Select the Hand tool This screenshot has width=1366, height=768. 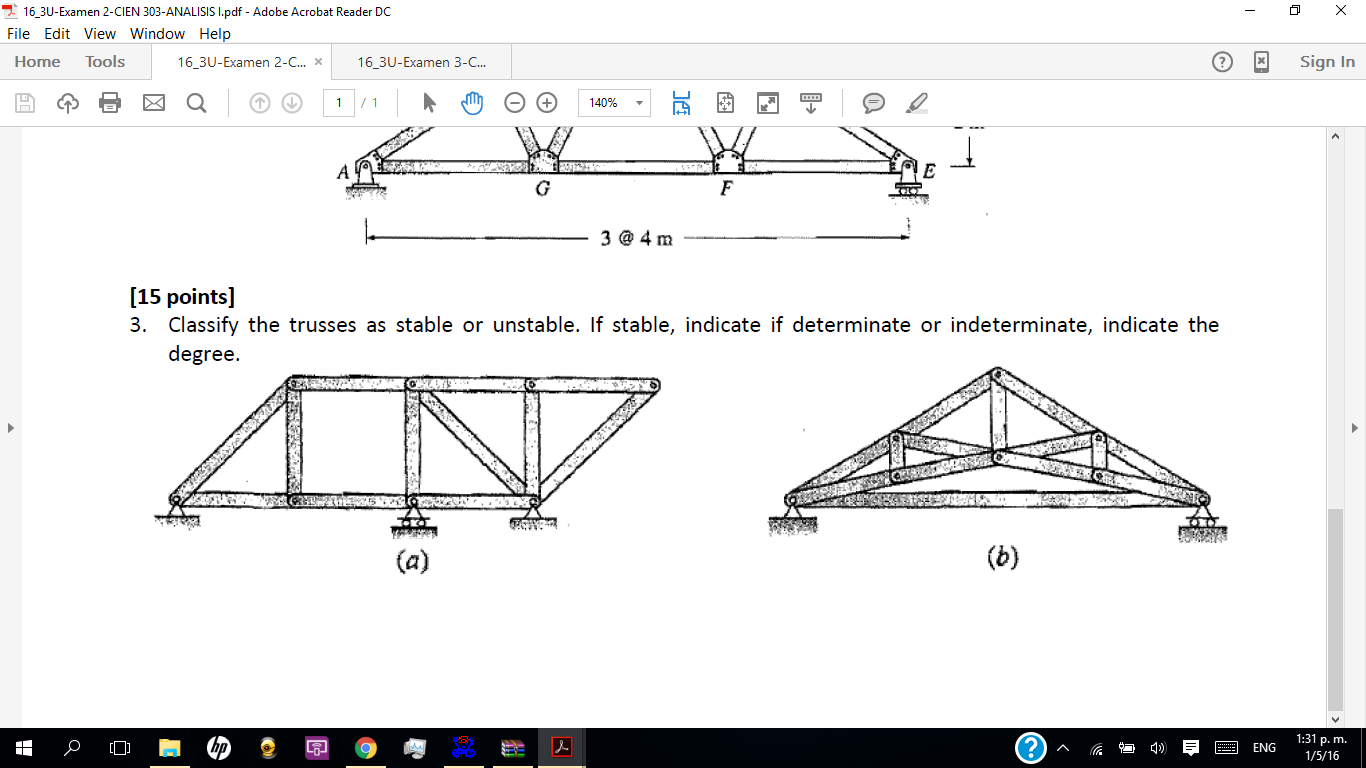[470, 102]
